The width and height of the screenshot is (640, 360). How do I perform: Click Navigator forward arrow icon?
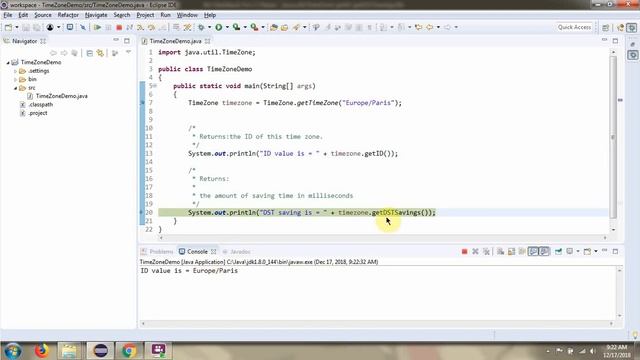click(x=64, y=53)
